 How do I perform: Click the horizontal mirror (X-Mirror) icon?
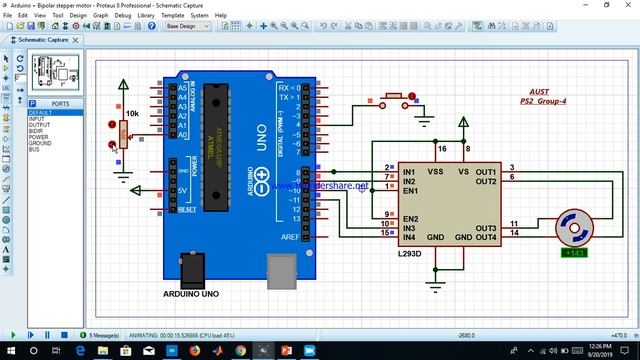(x=20, y=90)
